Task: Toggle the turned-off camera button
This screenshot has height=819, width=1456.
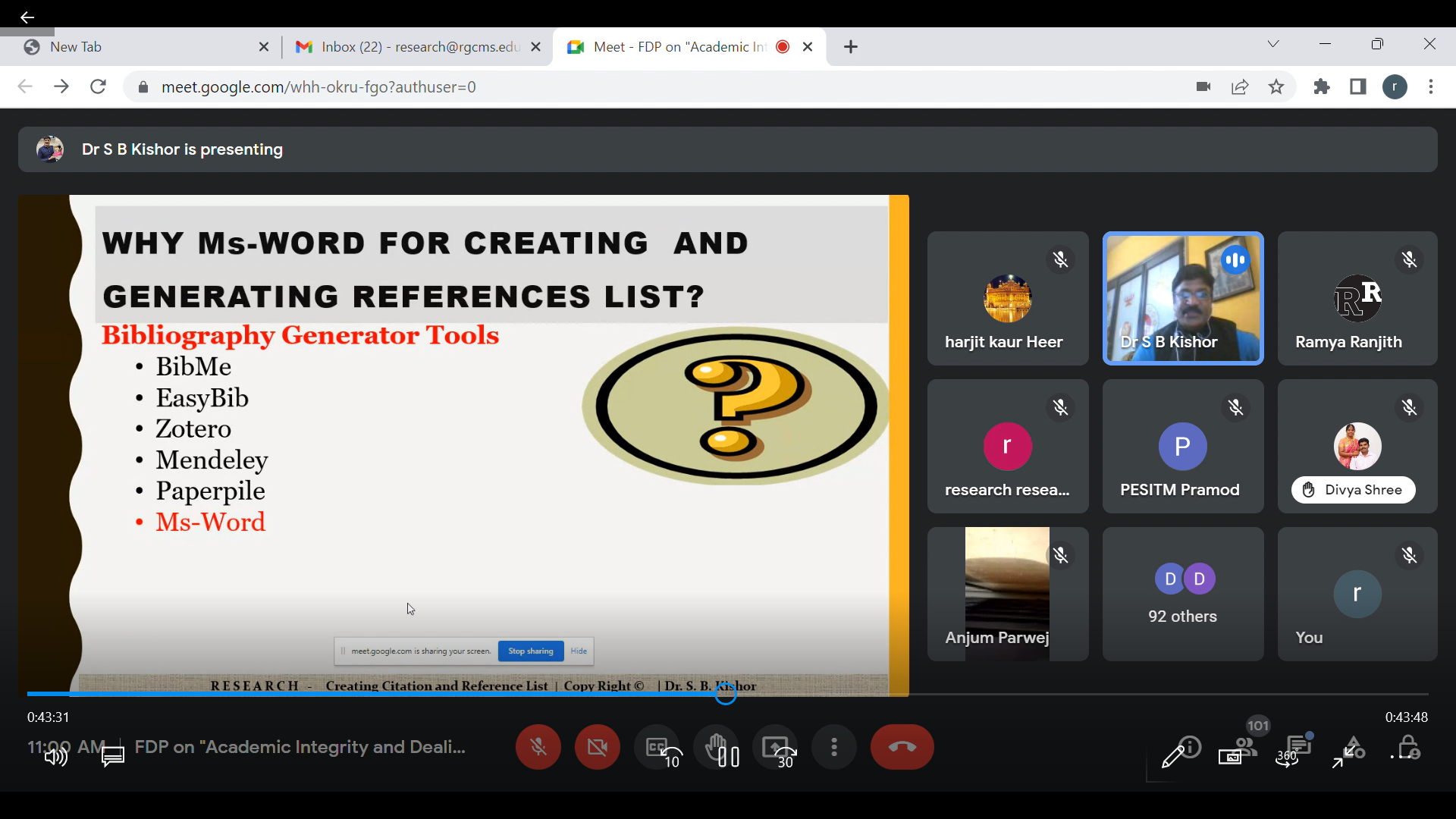Action: pos(598,747)
